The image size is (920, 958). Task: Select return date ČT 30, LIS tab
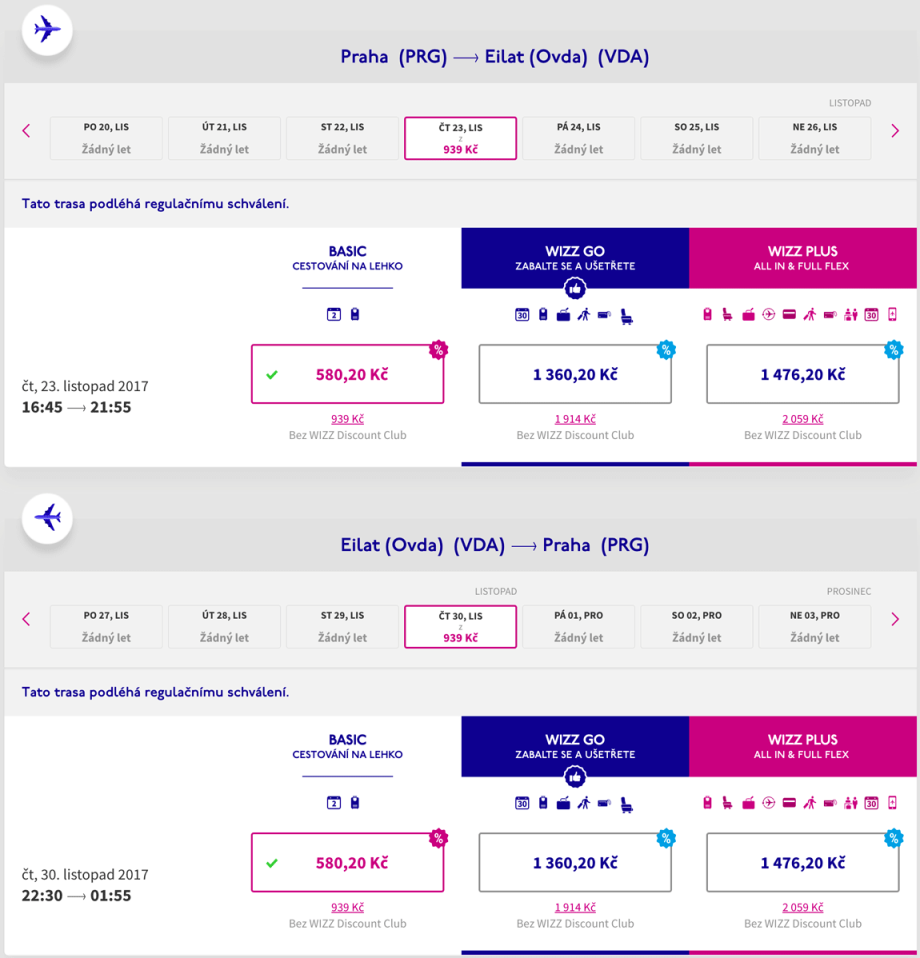point(460,626)
